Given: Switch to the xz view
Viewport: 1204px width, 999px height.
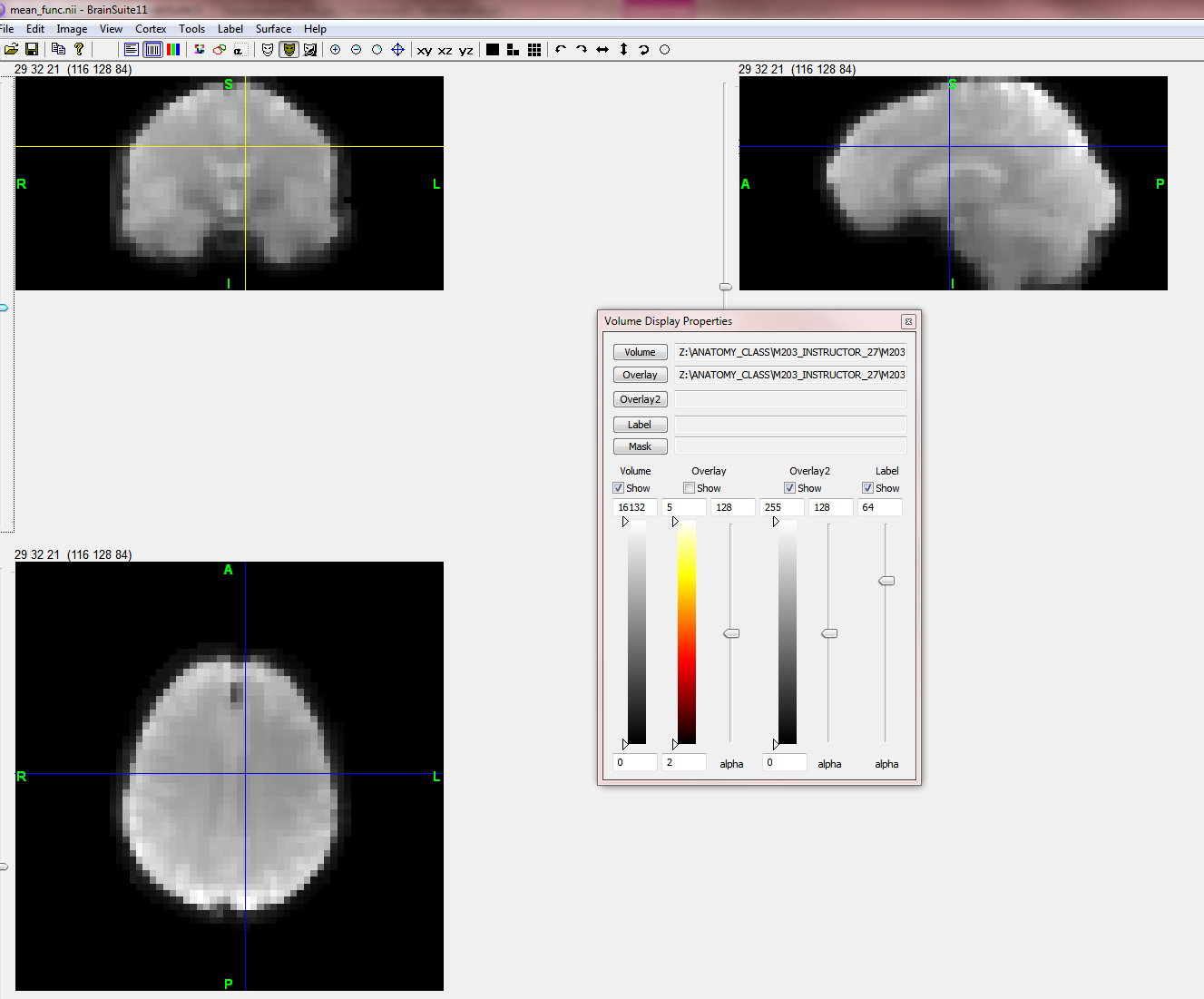Looking at the screenshot, I should coord(445,50).
